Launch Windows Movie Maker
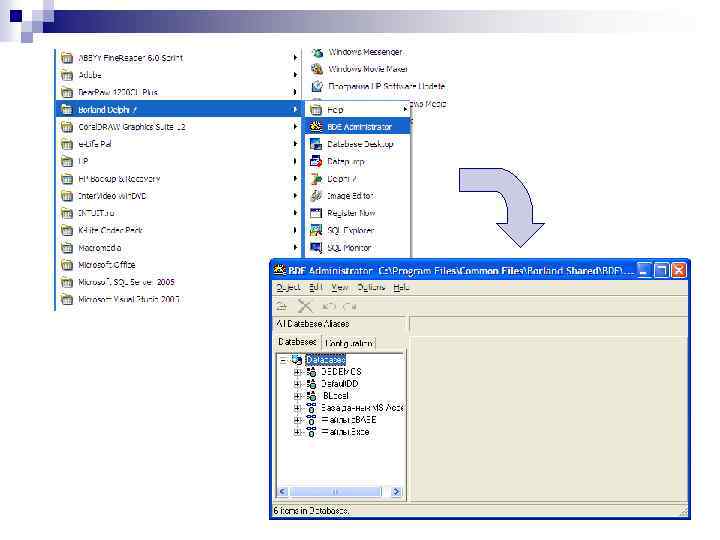The width and height of the screenshot is (720, 540). tap(360, 69)
